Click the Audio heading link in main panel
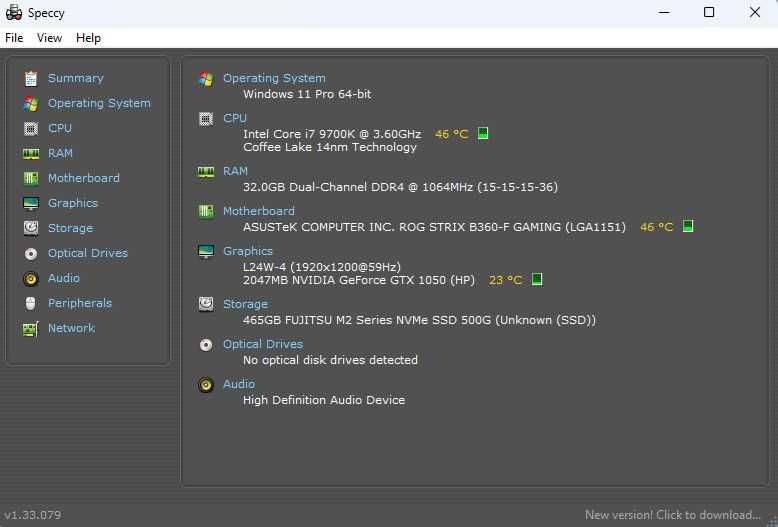778x527 pixels. click(x=239, y=384)
